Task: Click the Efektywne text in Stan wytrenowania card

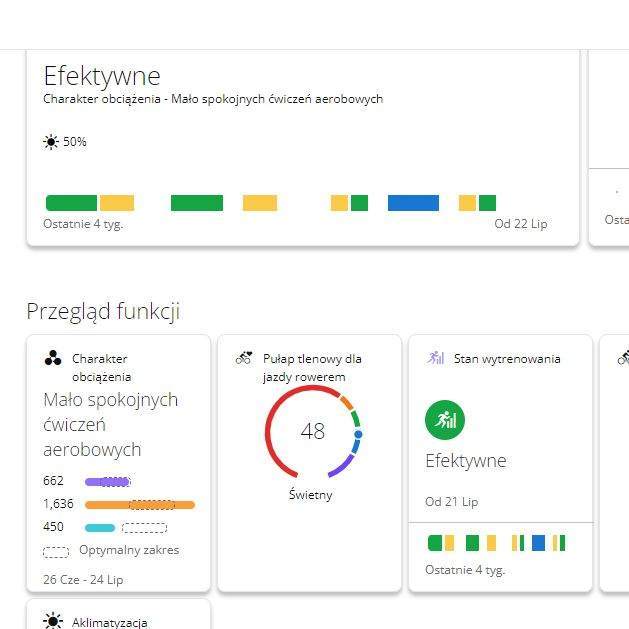Action: tap(466, 461)
